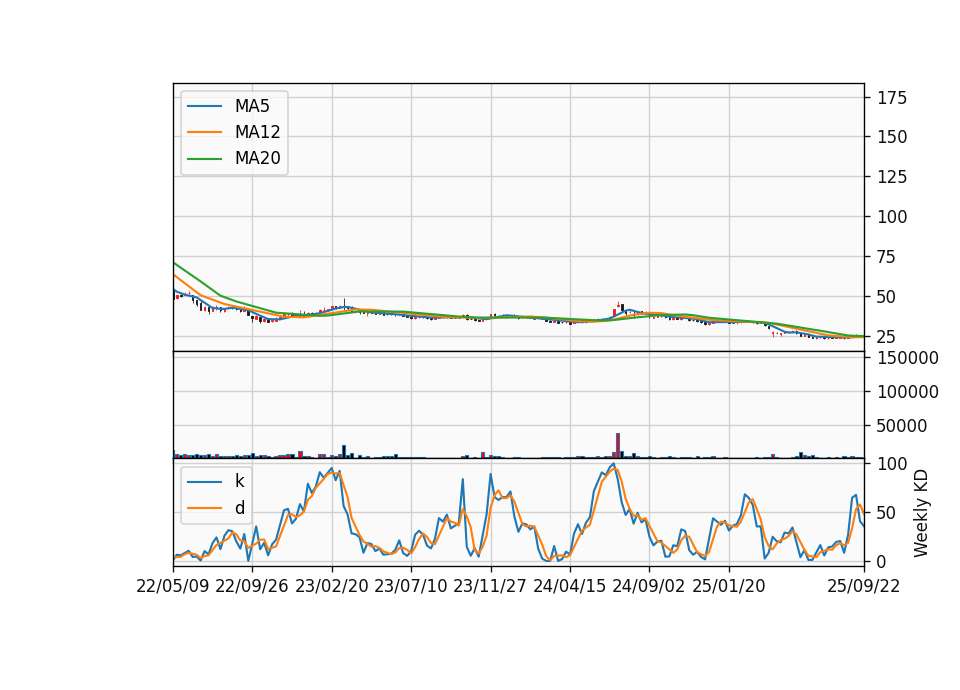Click the 100000 volume axis label
The height and width of the screenshot is (690, 960).
(907, 392)
